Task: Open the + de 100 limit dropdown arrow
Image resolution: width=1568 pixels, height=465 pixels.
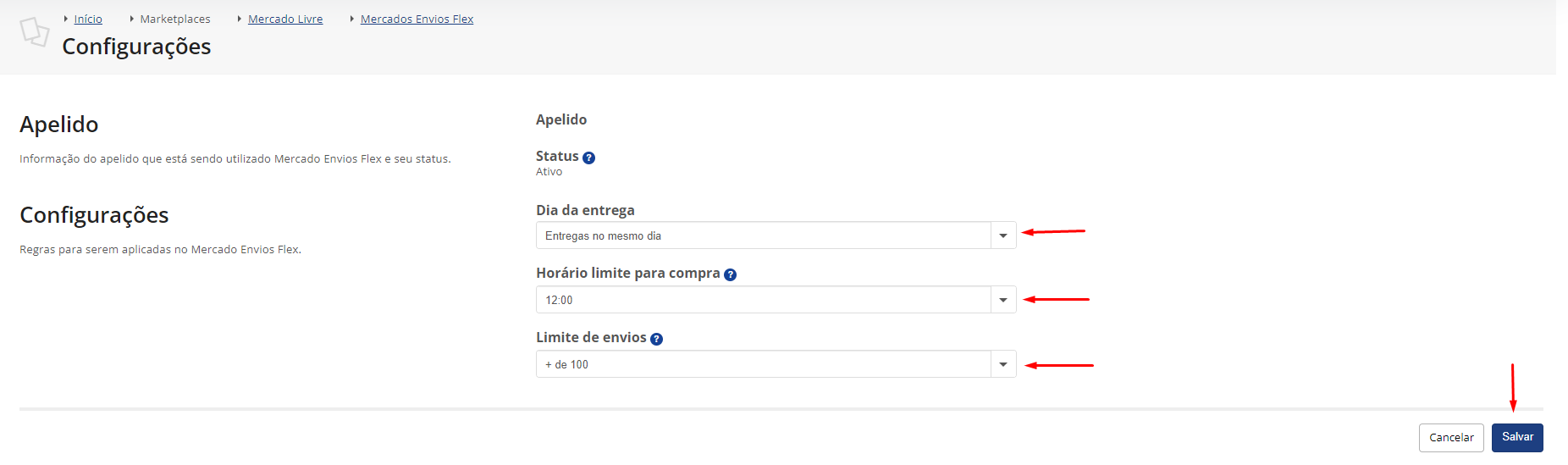Action: click(x=1003, y=364)
